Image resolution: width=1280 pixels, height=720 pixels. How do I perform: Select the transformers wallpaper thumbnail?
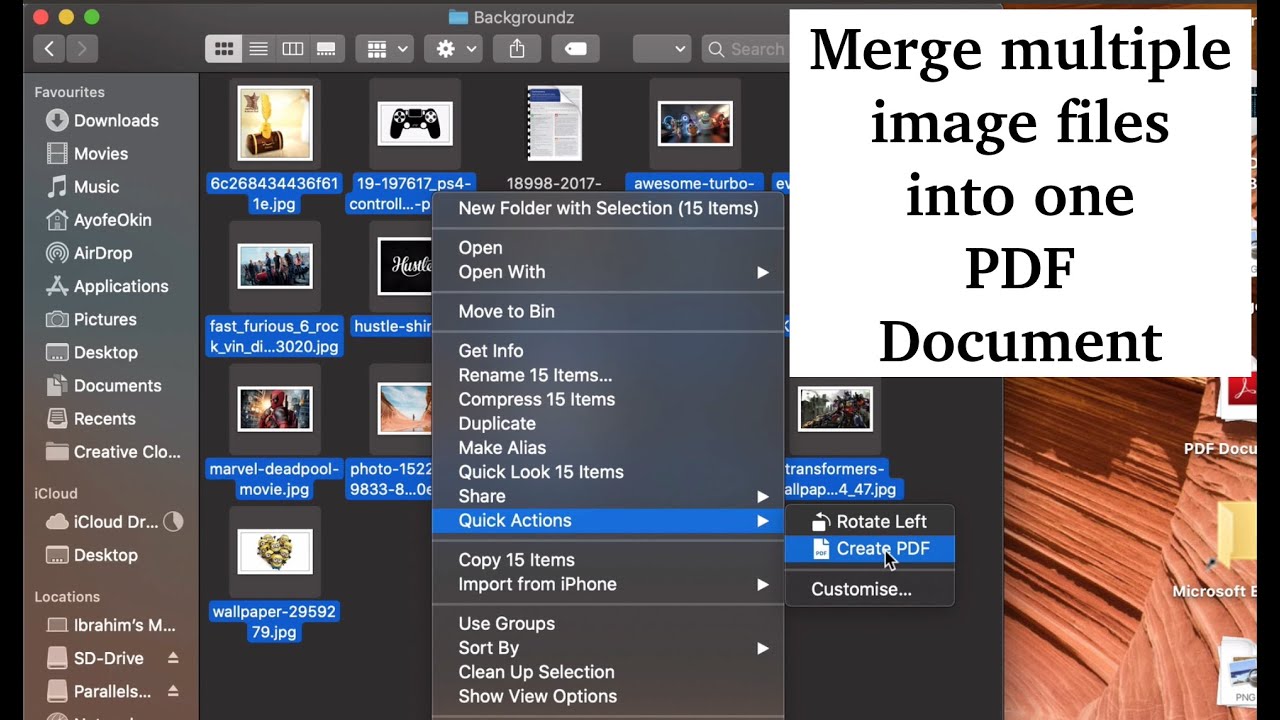[835, 409]
